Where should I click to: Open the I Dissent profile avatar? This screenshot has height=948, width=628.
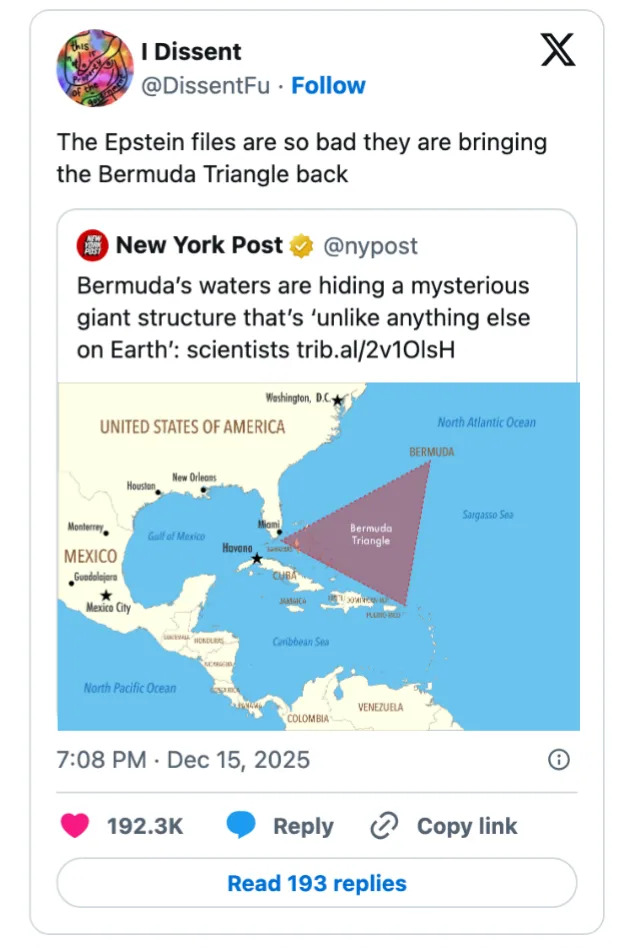coord(93,69)
